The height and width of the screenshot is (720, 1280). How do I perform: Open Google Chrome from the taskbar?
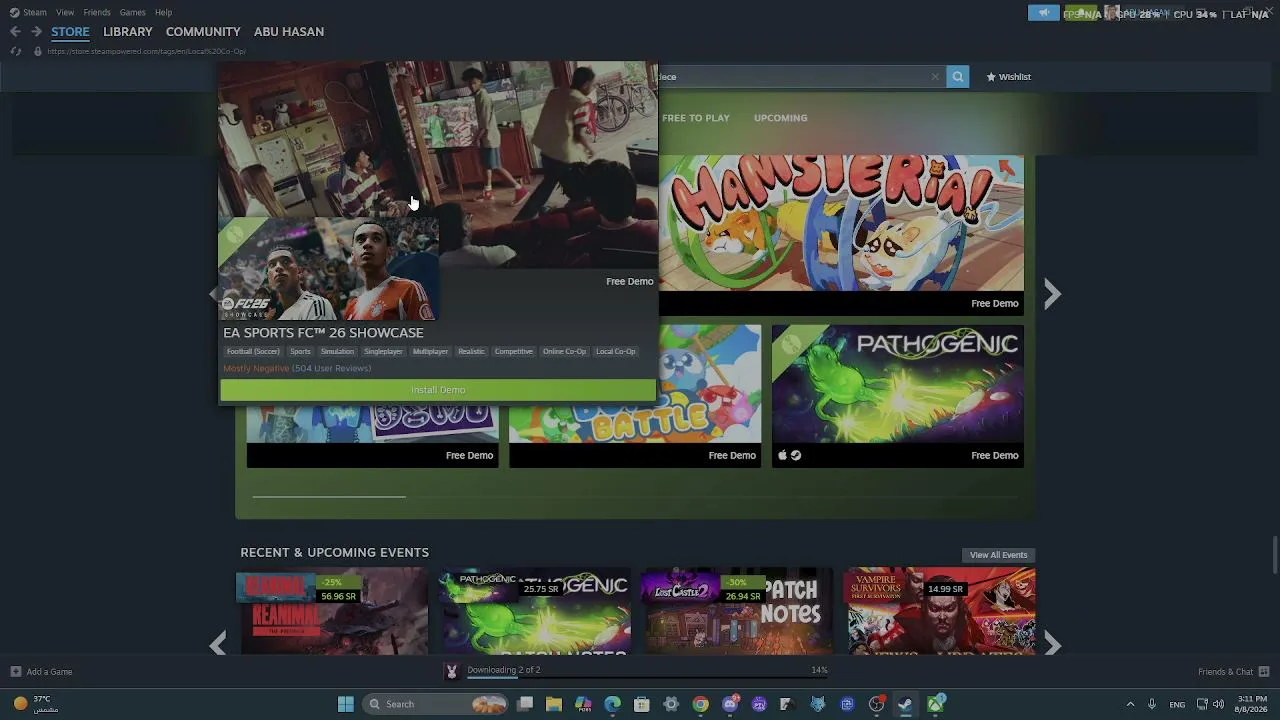click(701, 704)
